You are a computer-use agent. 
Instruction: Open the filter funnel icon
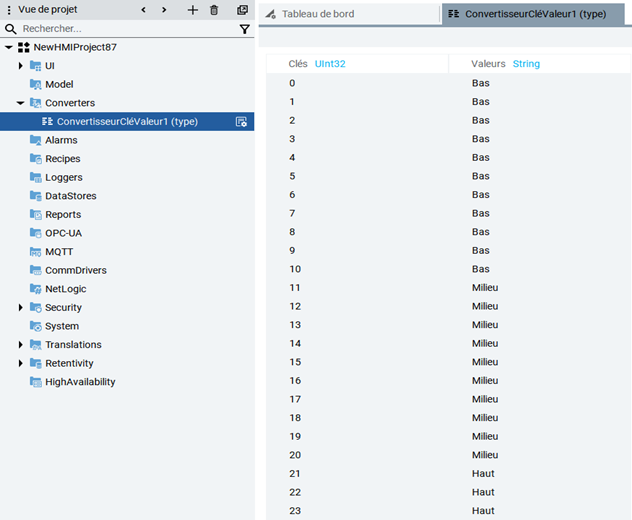tap(244, 29)
